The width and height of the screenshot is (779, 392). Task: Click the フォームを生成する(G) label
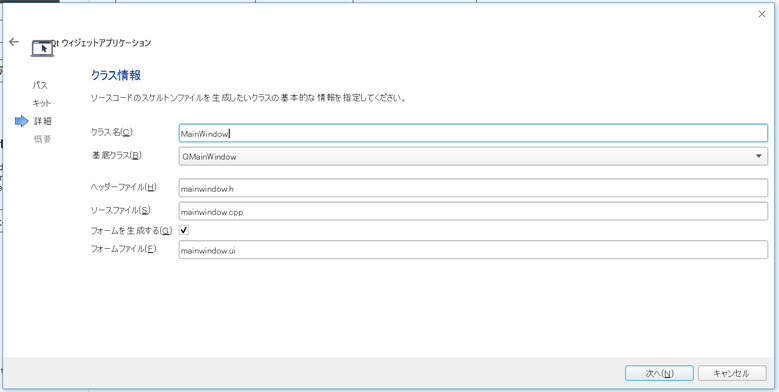(132, 231)
